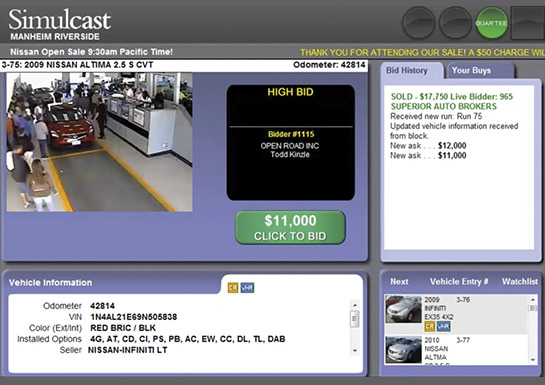Click the green $11,000 Click to Bid button
The image size is (545, 385).
pos(291,228)
